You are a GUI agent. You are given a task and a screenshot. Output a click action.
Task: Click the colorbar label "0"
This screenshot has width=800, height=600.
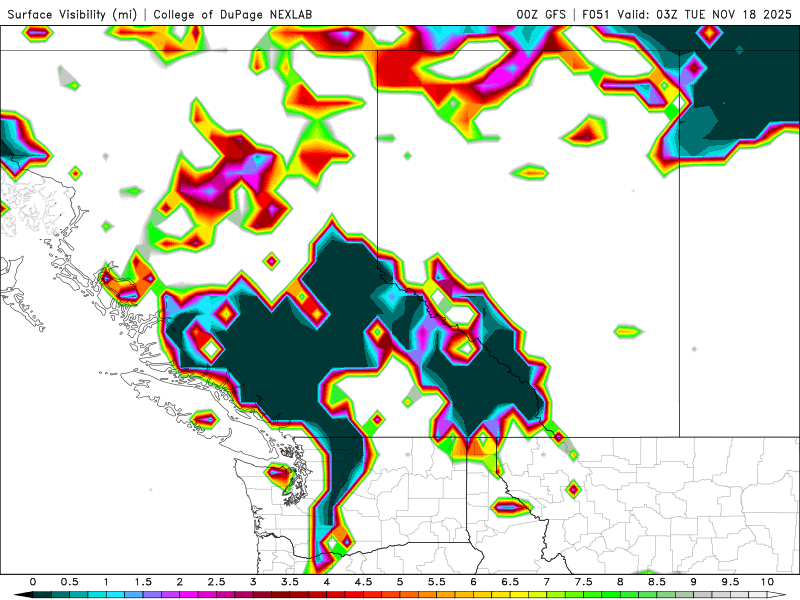(x=33, y=582)
